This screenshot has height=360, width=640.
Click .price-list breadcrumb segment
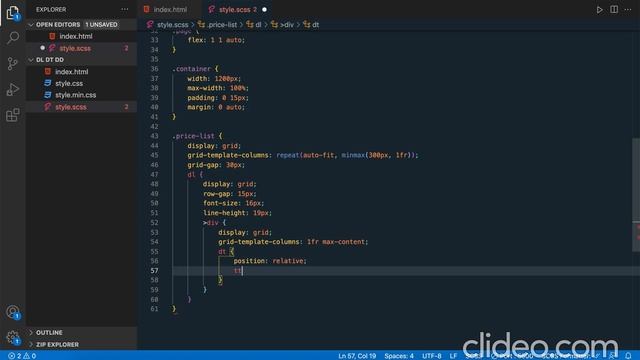pyautogui.click(x=222, y=25)
